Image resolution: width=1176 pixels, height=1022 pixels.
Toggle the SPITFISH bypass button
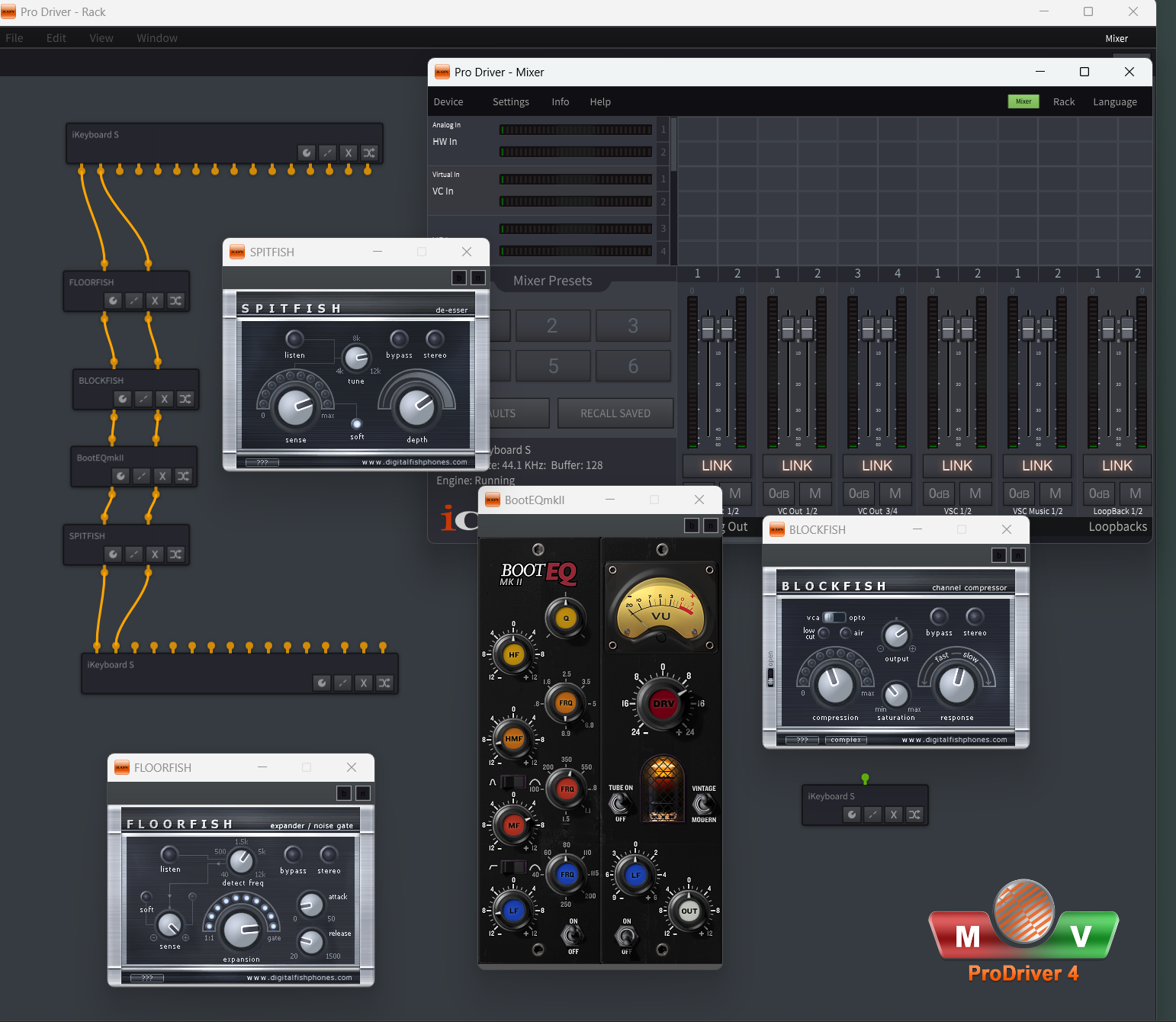point(399,338)
